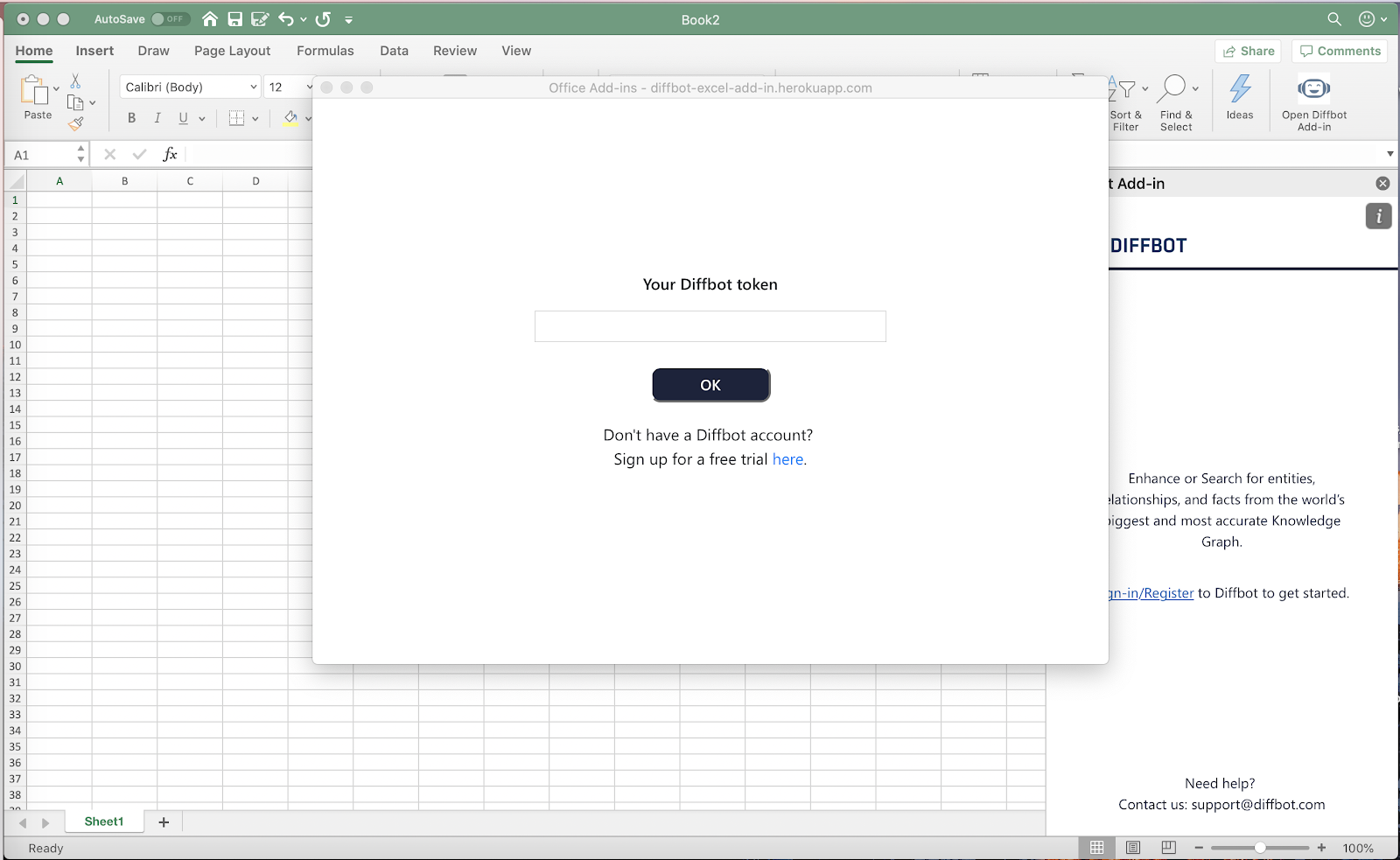Click the zoom slider handle
1400x860 pixels.
[x=1260, y=847]
